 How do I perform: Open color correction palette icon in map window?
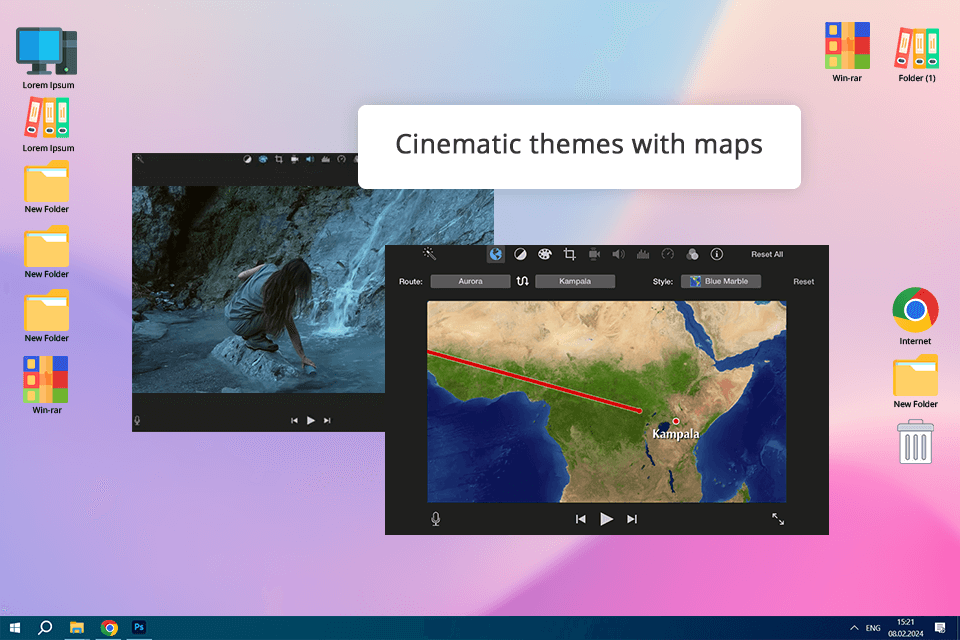[544, 254]
